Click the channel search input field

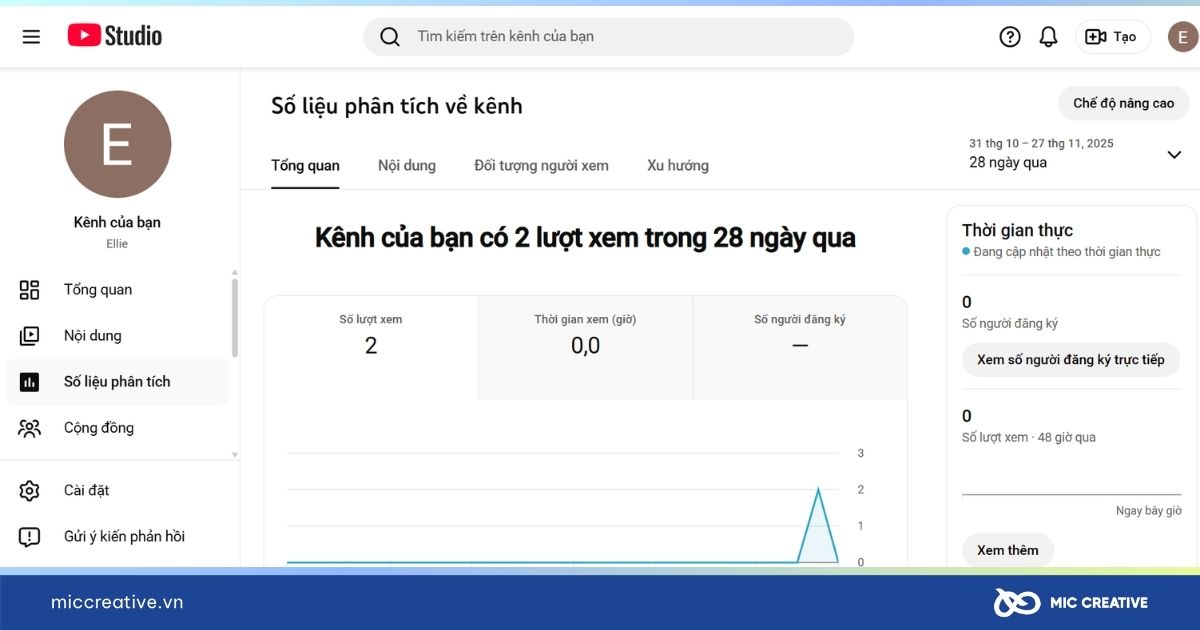click(x=608, y=35)
